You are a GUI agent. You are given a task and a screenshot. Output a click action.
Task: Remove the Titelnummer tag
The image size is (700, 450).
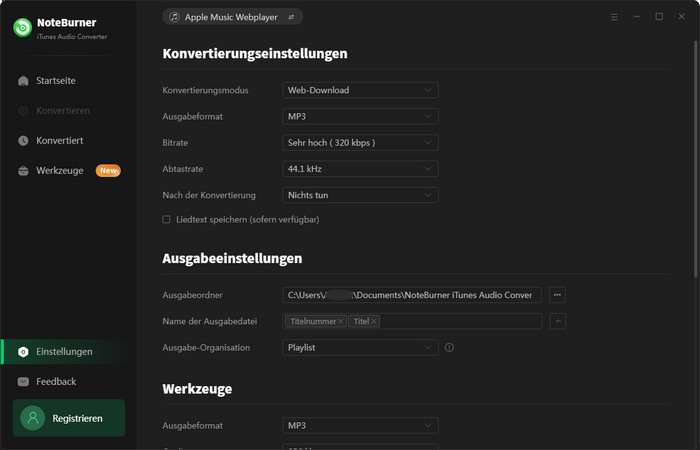(341, 321)
